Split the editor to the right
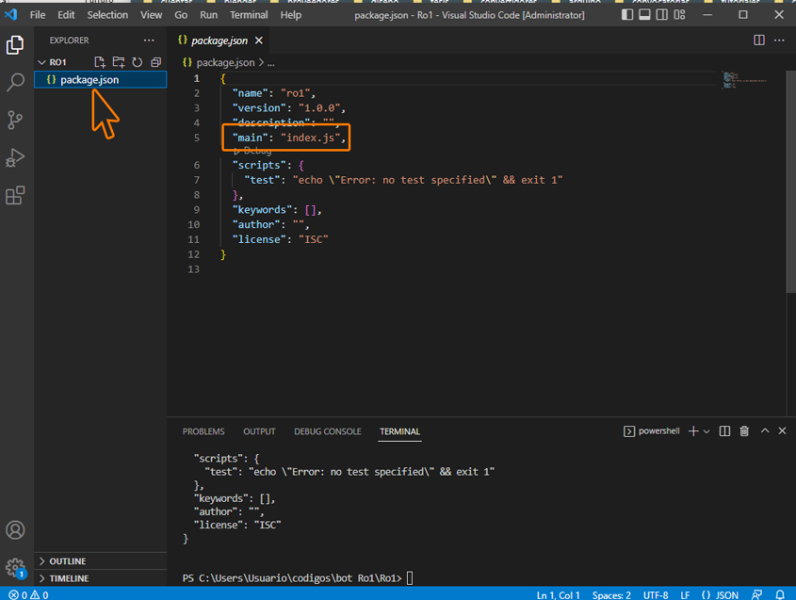The width and height of the screenshot is (796, 600). pos(759,40)
